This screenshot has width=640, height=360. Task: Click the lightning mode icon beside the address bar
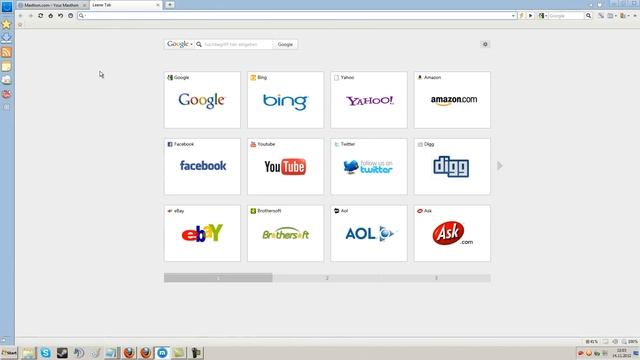[522, 16]
